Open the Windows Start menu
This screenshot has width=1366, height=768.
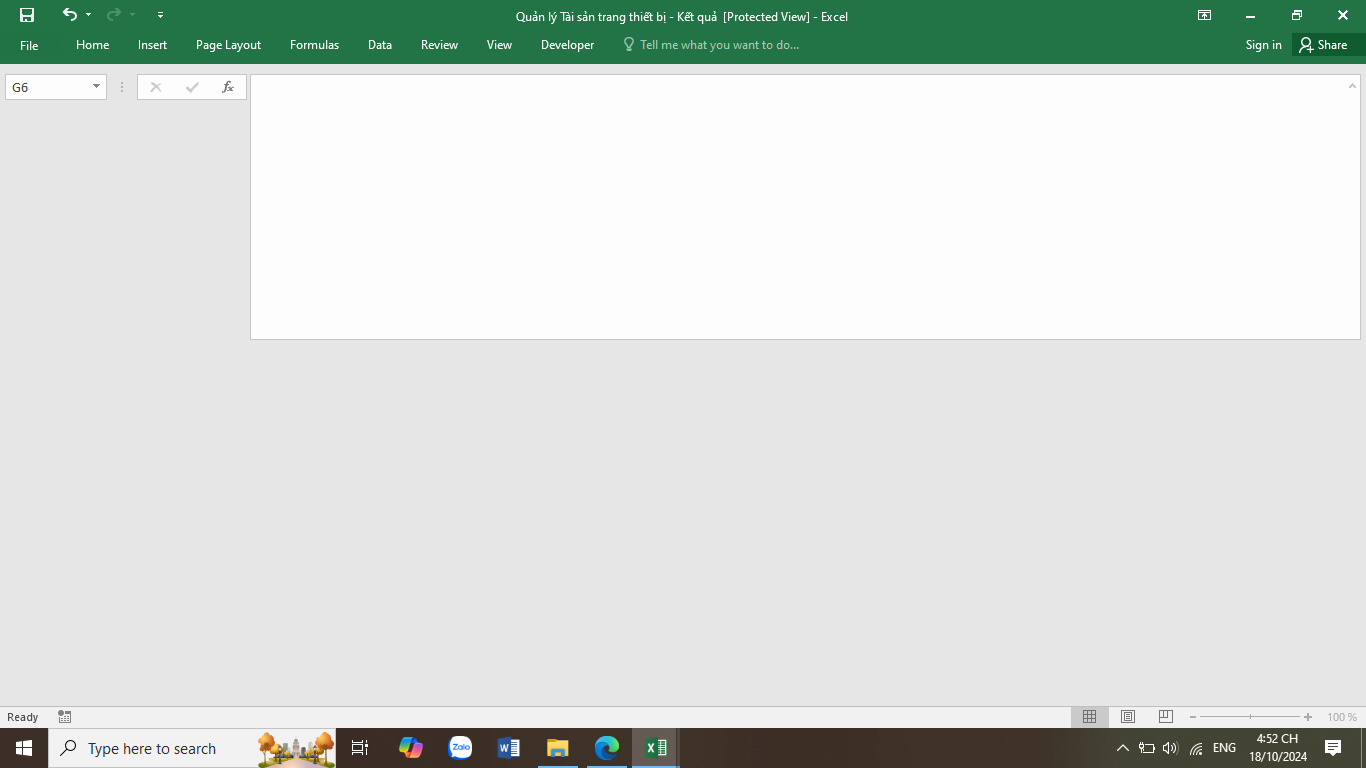point(24,748)
